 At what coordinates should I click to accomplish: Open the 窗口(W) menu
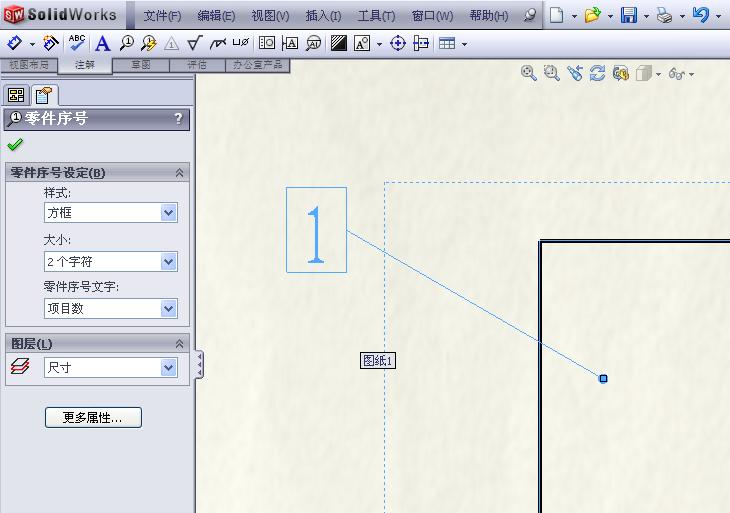click(432, 16)
